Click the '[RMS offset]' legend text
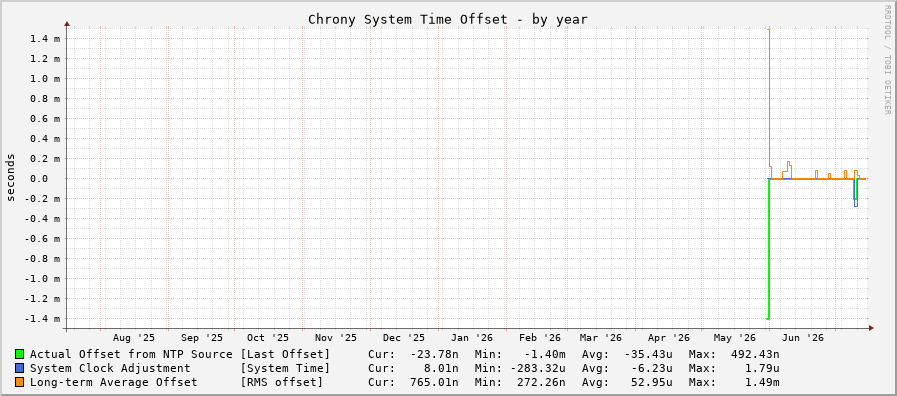Image resolution: width=897 pixels, height=396 pixels. pos(281,382)
